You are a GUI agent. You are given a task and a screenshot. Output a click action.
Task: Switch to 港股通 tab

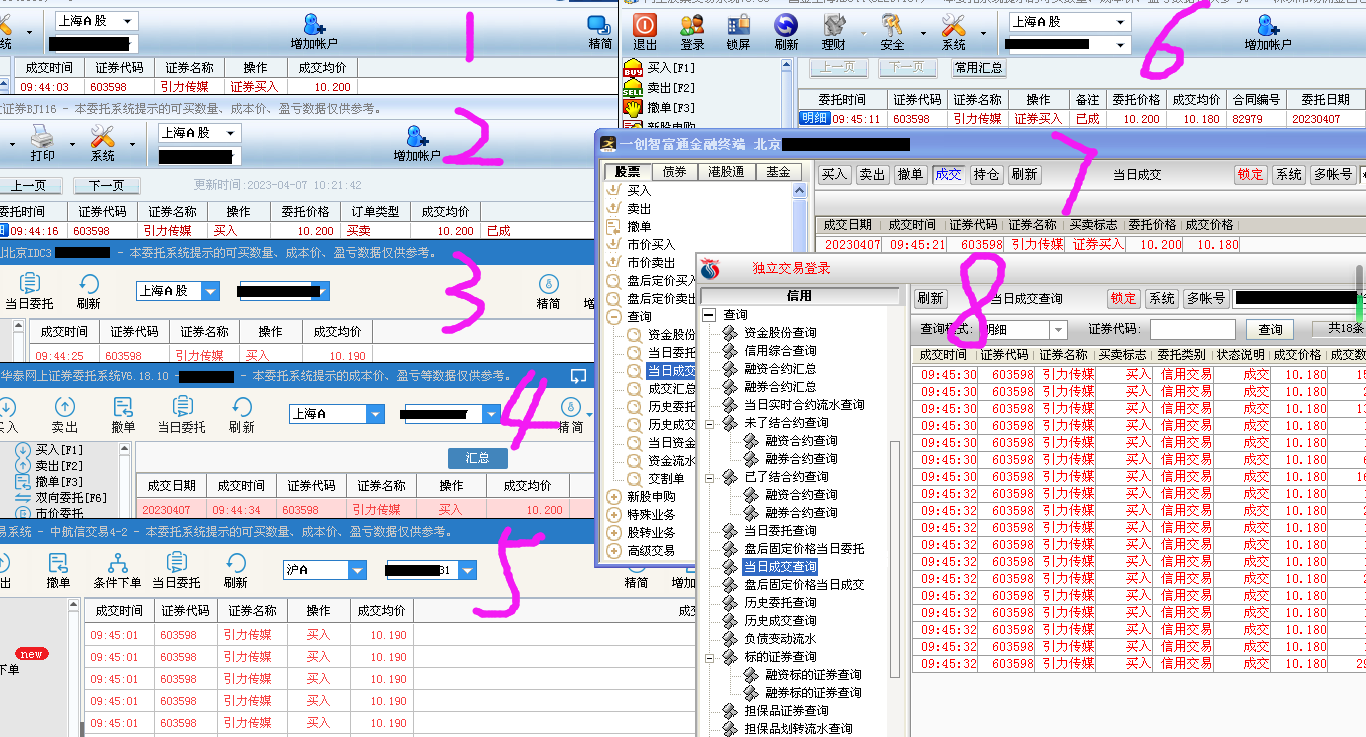725,172
